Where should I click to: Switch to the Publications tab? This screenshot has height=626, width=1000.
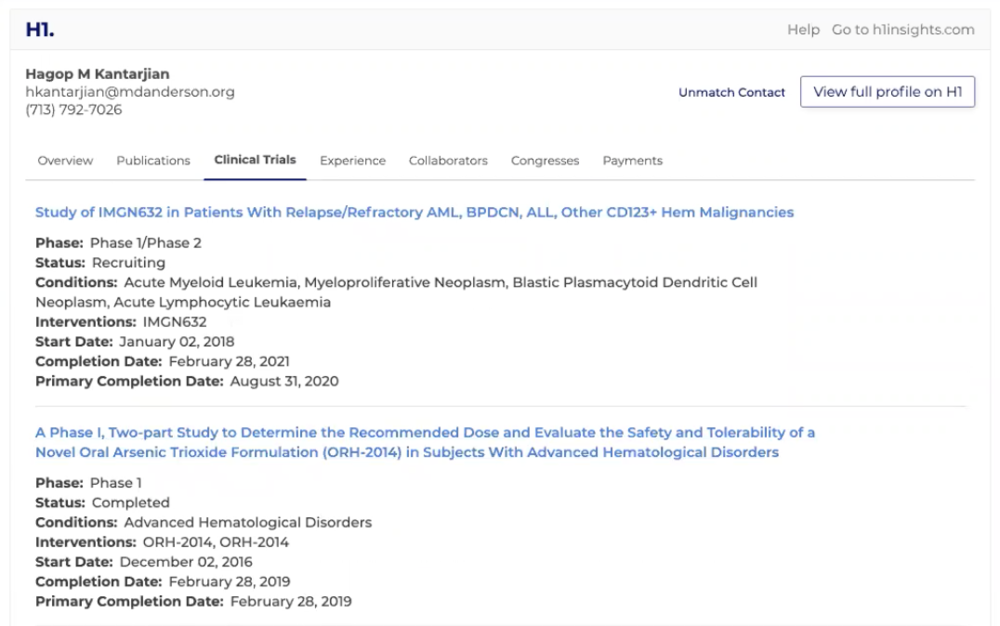153,161
